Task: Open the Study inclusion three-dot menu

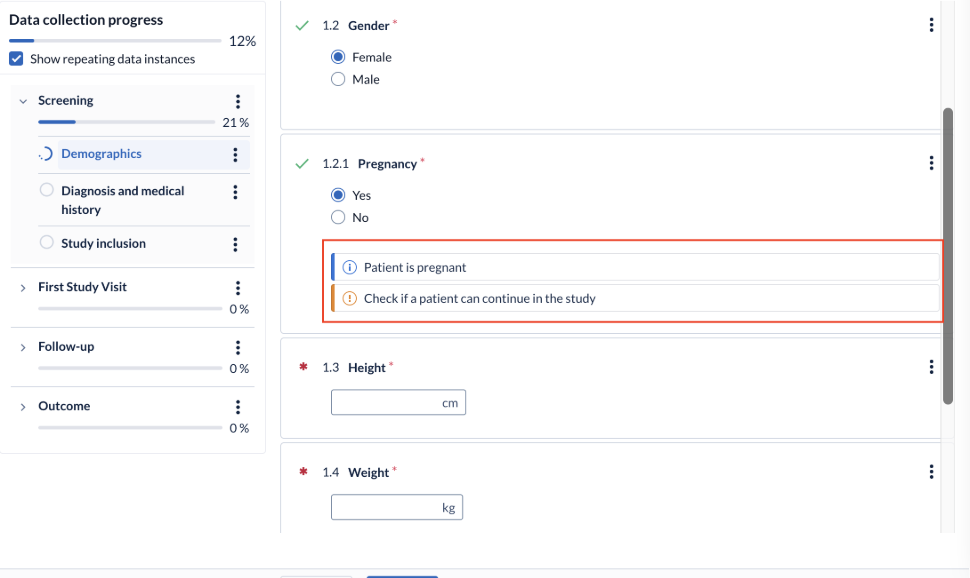Action: point(235,244)
